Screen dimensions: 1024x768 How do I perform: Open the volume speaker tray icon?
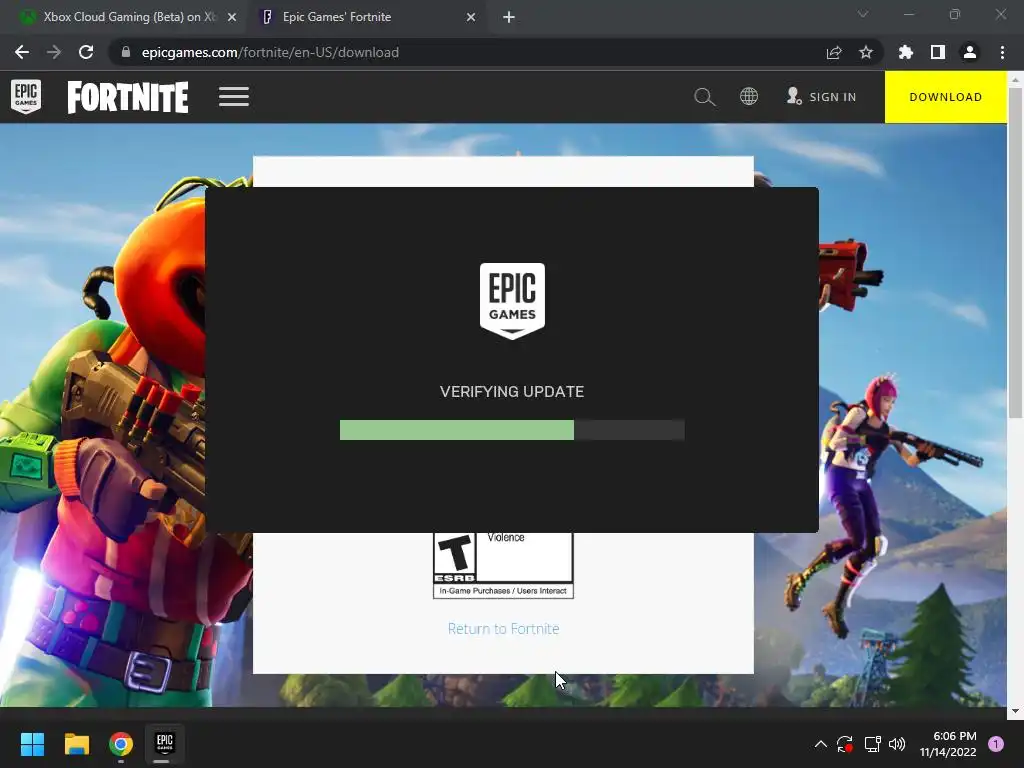click(897, 744)
